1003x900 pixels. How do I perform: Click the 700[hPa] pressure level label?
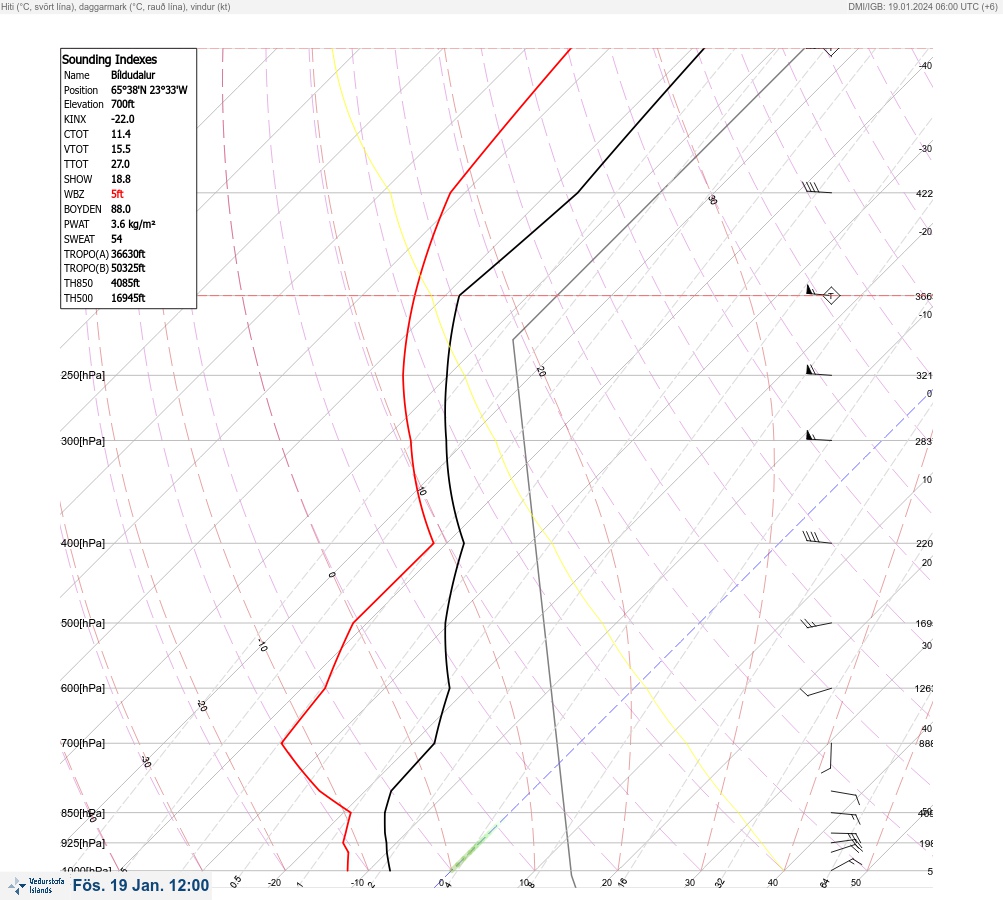[83, 743]
